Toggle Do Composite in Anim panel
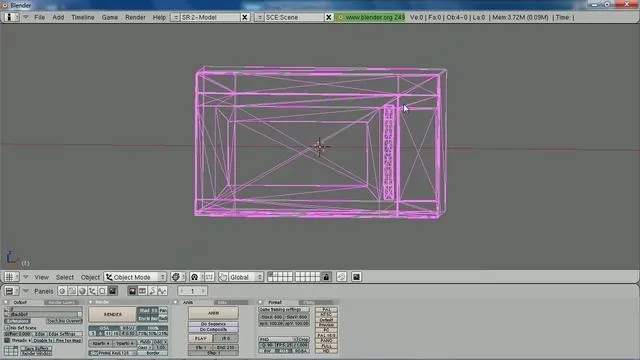Screen dimensions: 640x360 [x=213, y=329]
